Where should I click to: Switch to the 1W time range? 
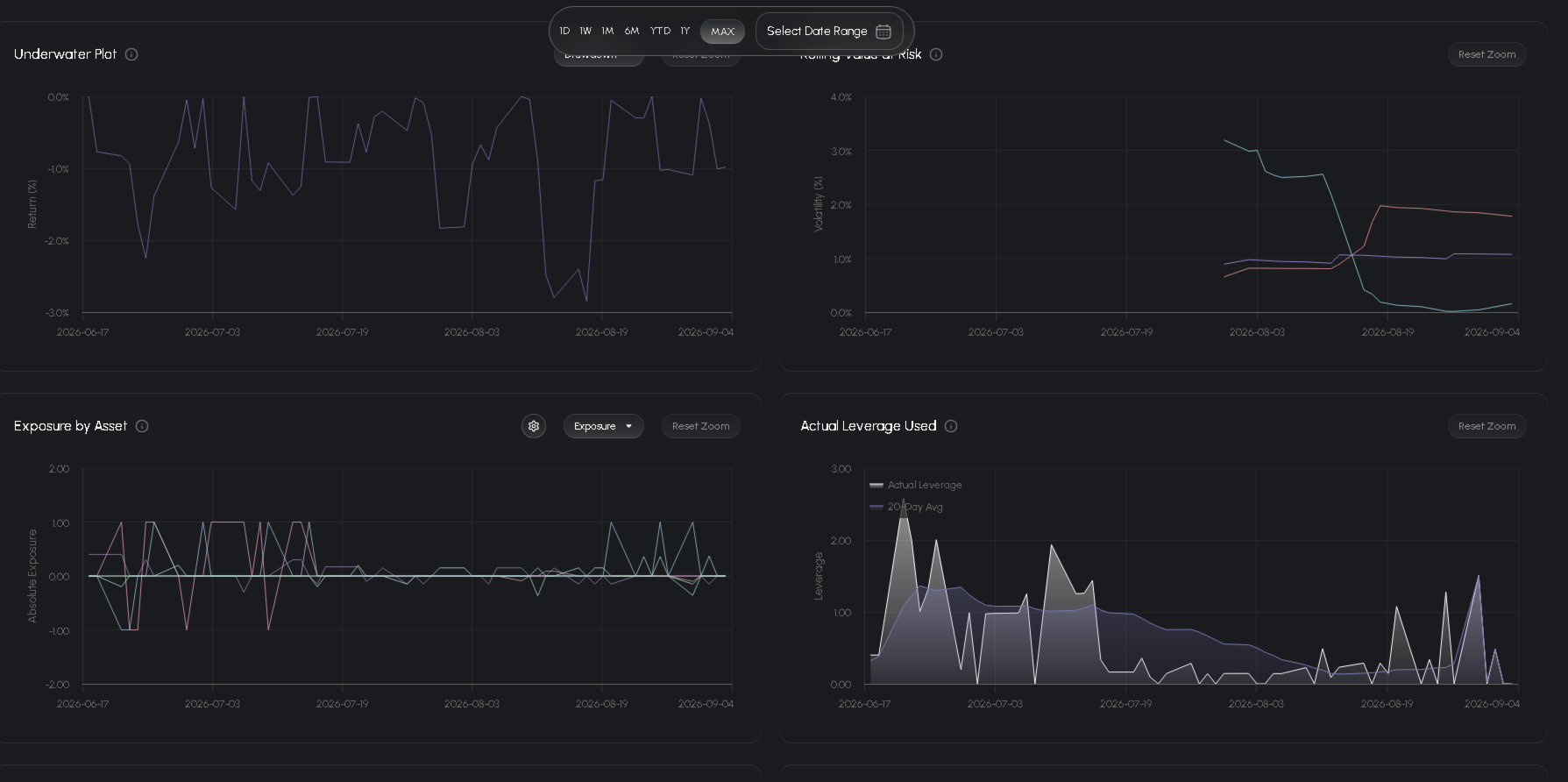(x=585, y=32)
